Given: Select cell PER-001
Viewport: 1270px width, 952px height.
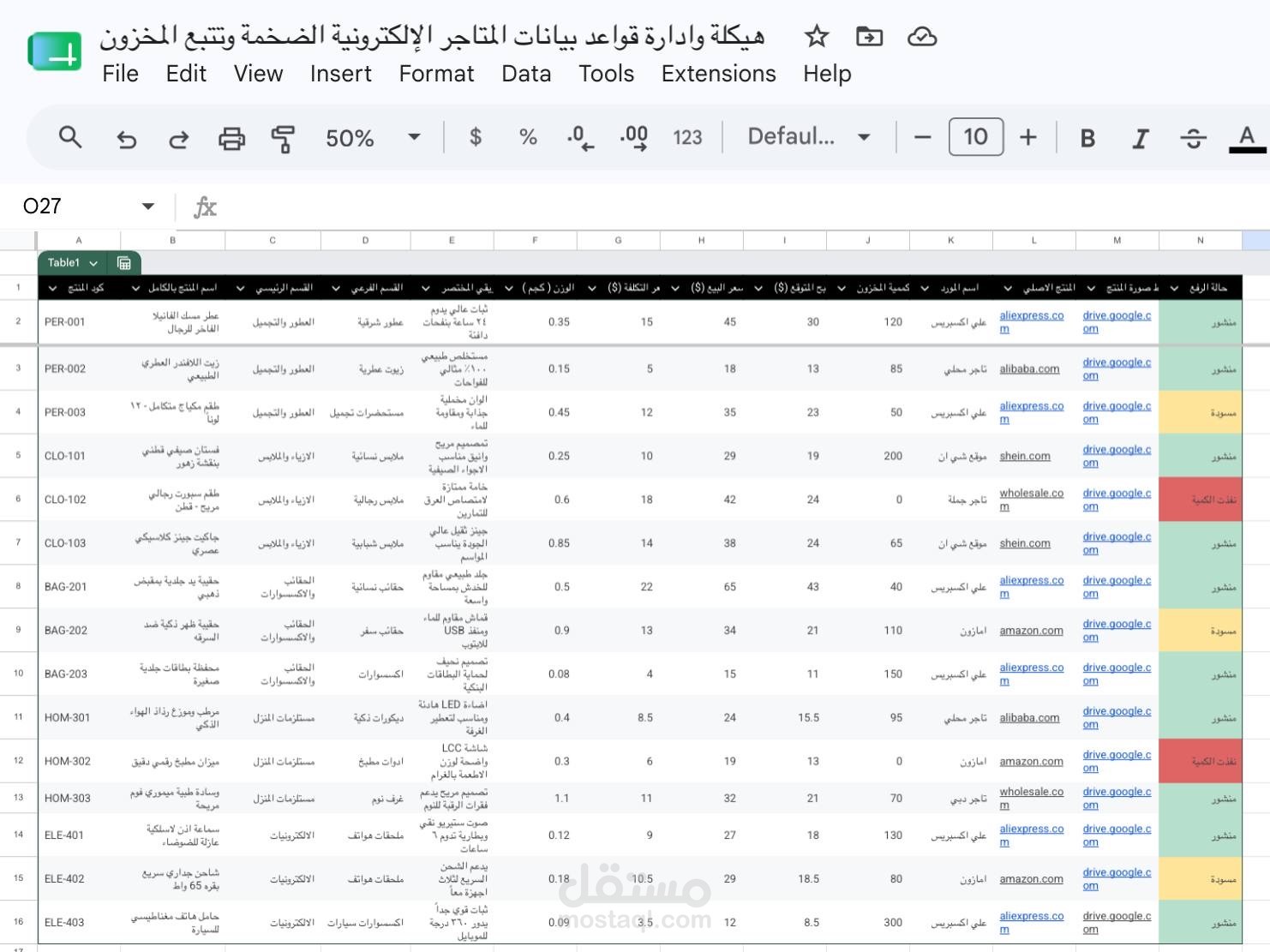Looking at the screenshot, I should [79, 322].
